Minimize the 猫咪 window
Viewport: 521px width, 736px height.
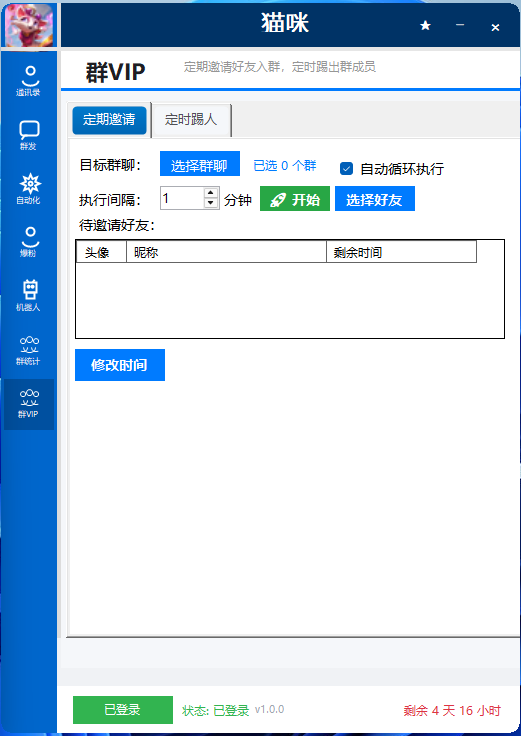point(460,24)
